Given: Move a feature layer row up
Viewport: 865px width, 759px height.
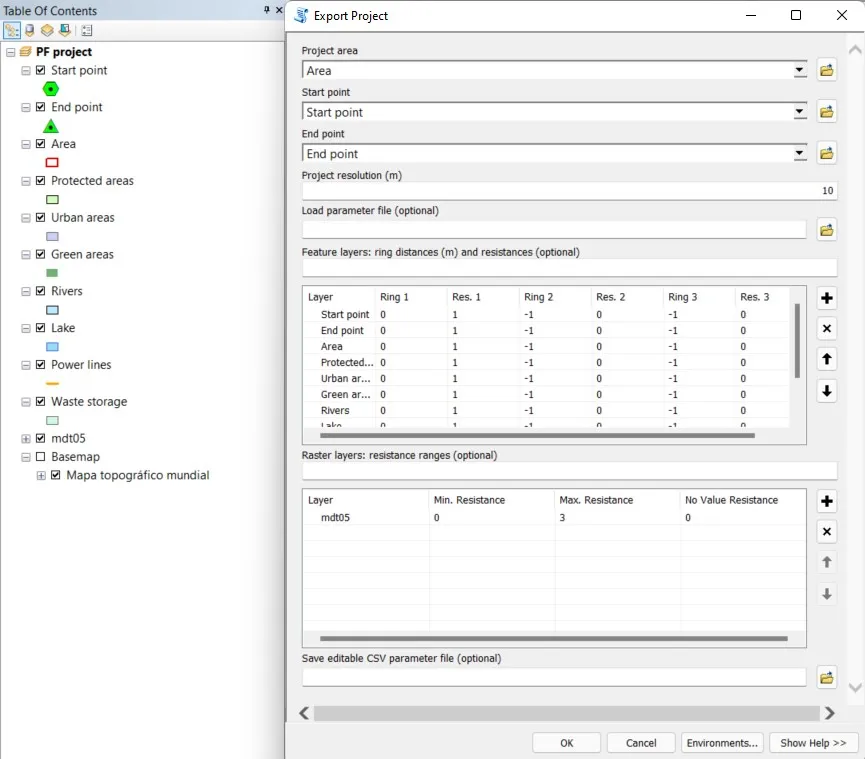Looking at the screenshot, I should pos(827,359).
